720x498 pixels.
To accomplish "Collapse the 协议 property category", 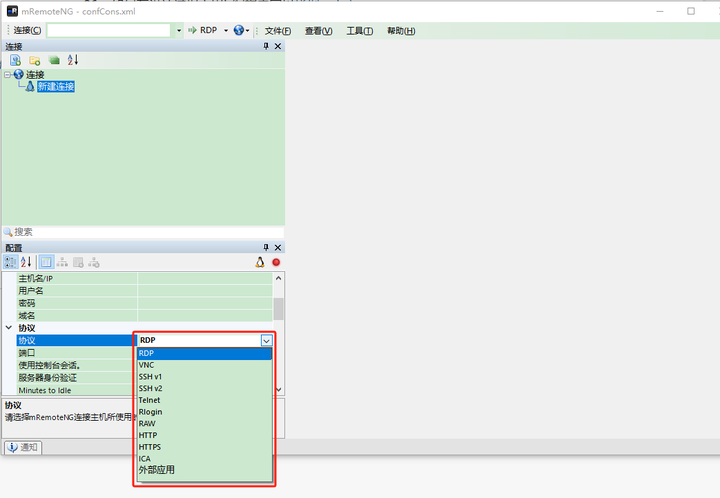I will point(9,328).
